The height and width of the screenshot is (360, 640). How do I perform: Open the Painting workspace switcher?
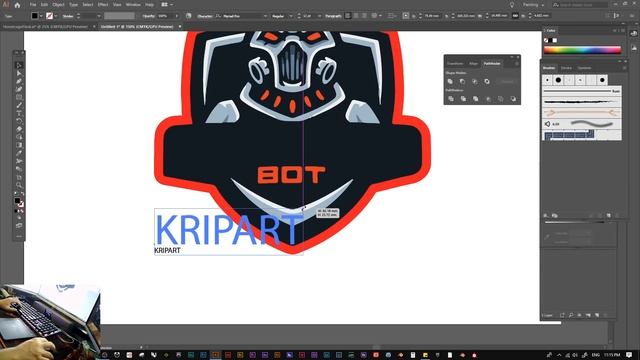pyautogui.click(x=533, y=5)
